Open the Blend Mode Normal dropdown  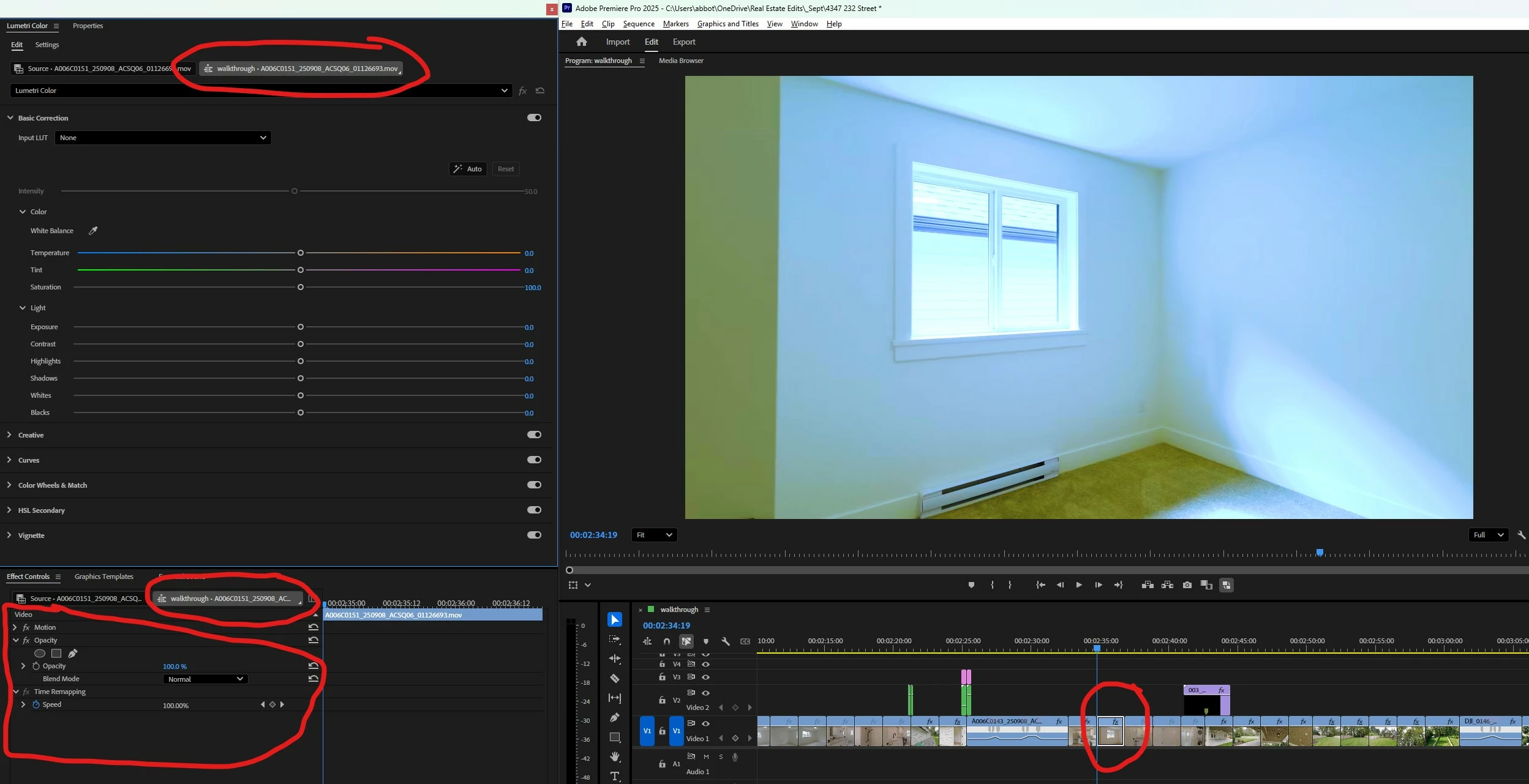click(x=205, y=679)
